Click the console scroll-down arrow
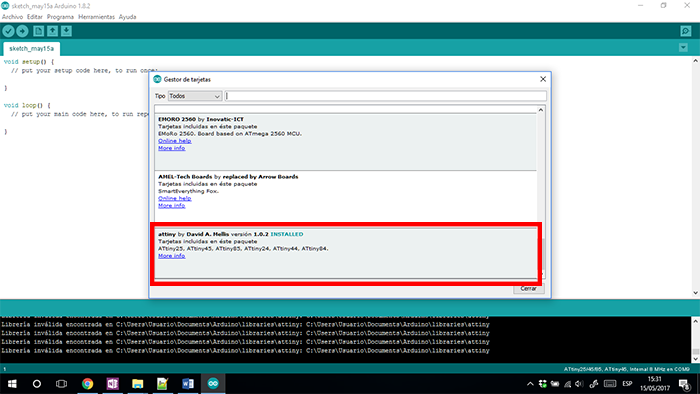This screenshot has height=394, width=700. [x=696, y=359]
